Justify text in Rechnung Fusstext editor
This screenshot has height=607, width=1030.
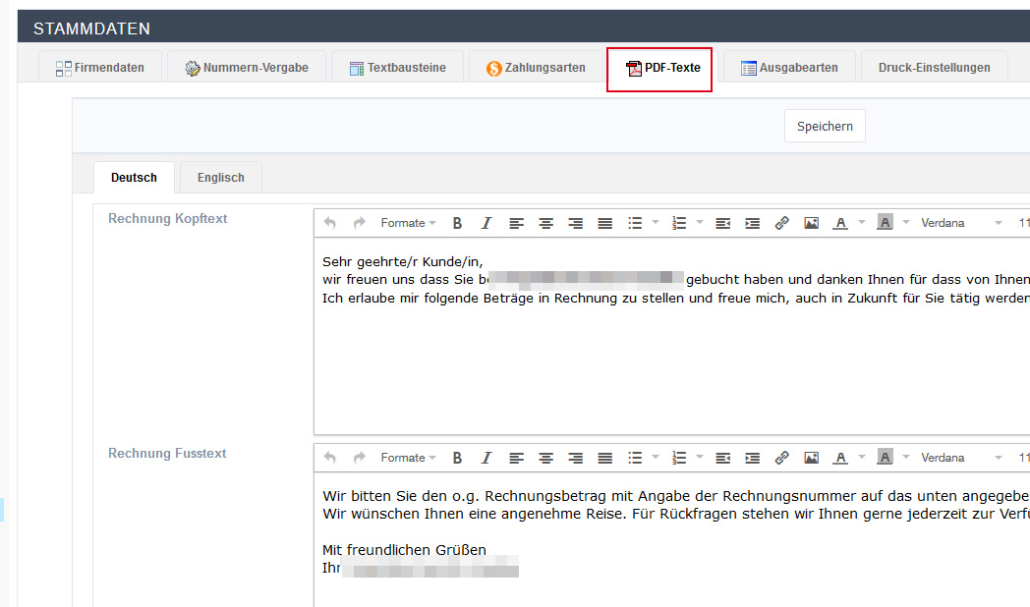tap(605, 458)
